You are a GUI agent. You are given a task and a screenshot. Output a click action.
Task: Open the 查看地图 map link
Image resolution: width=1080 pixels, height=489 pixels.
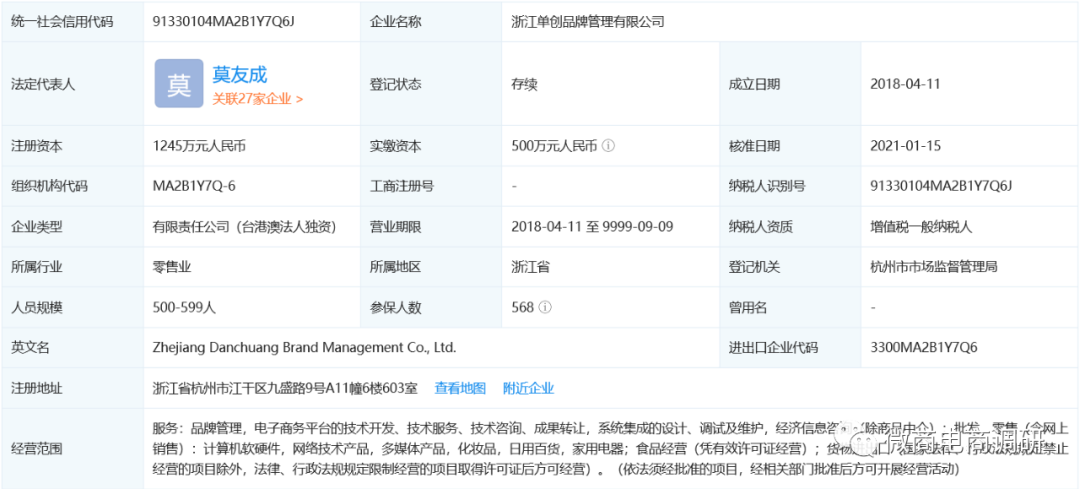pyautogui.click(x=460, y=388)
